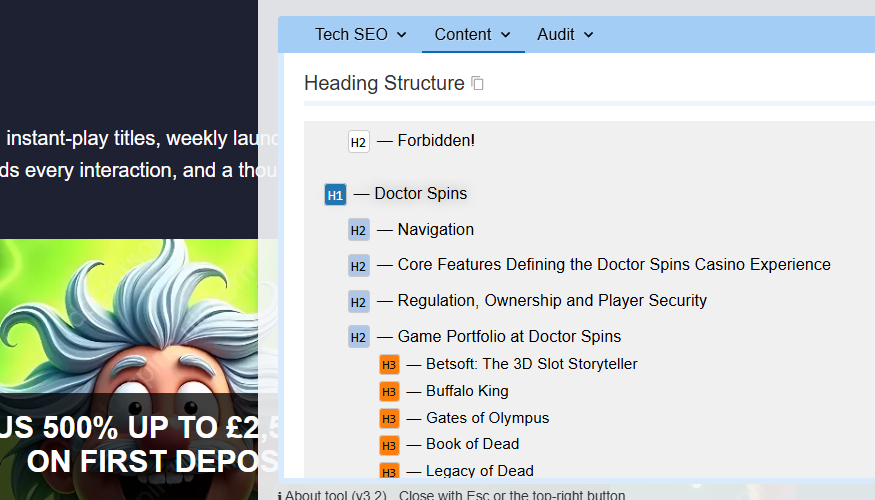
Task: Click the Regulation, Ownership and Player Security heading
Action: [x=551, y=301]
